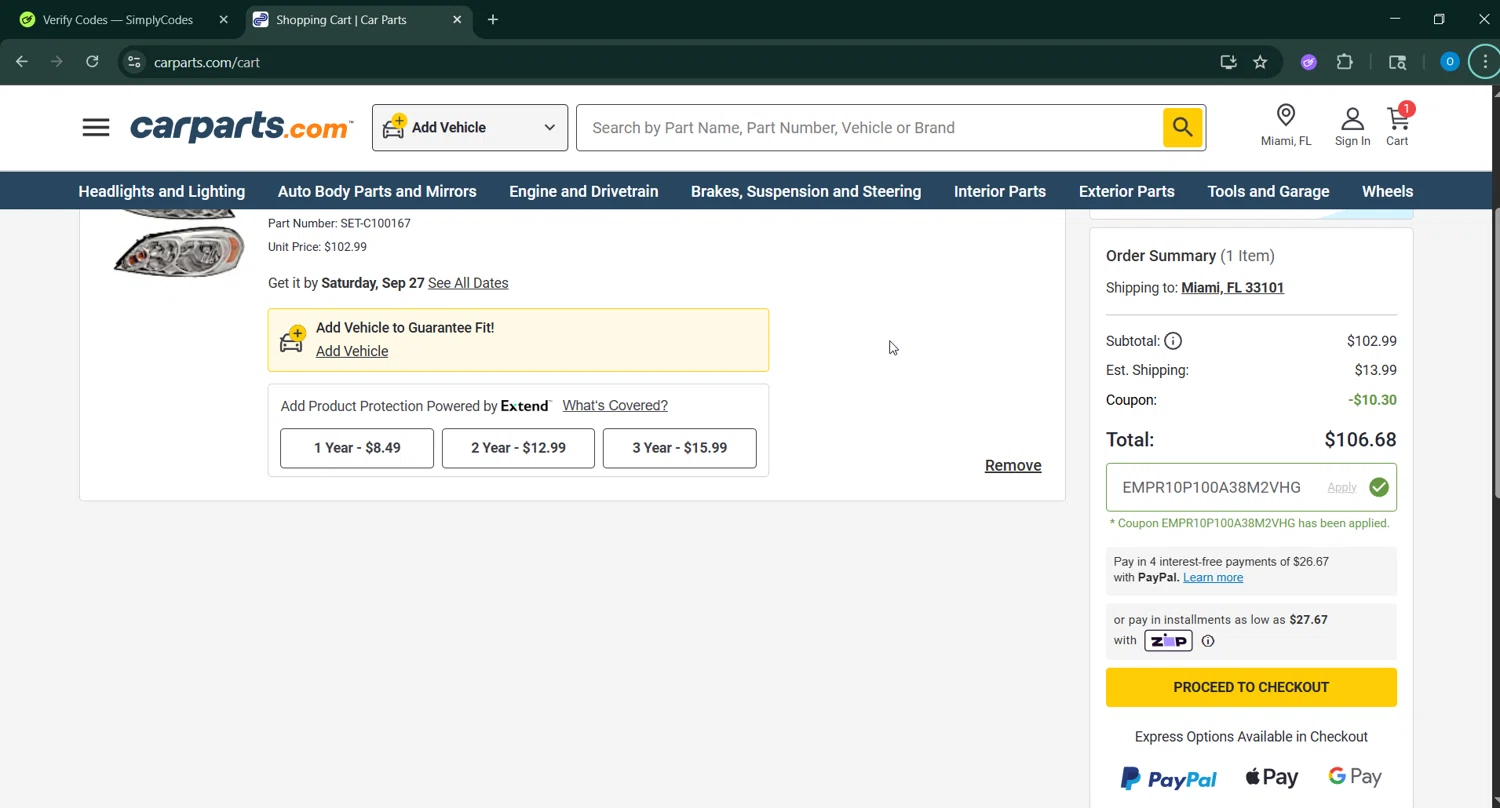Click the browser profile avatar icon

[1450, 62]
